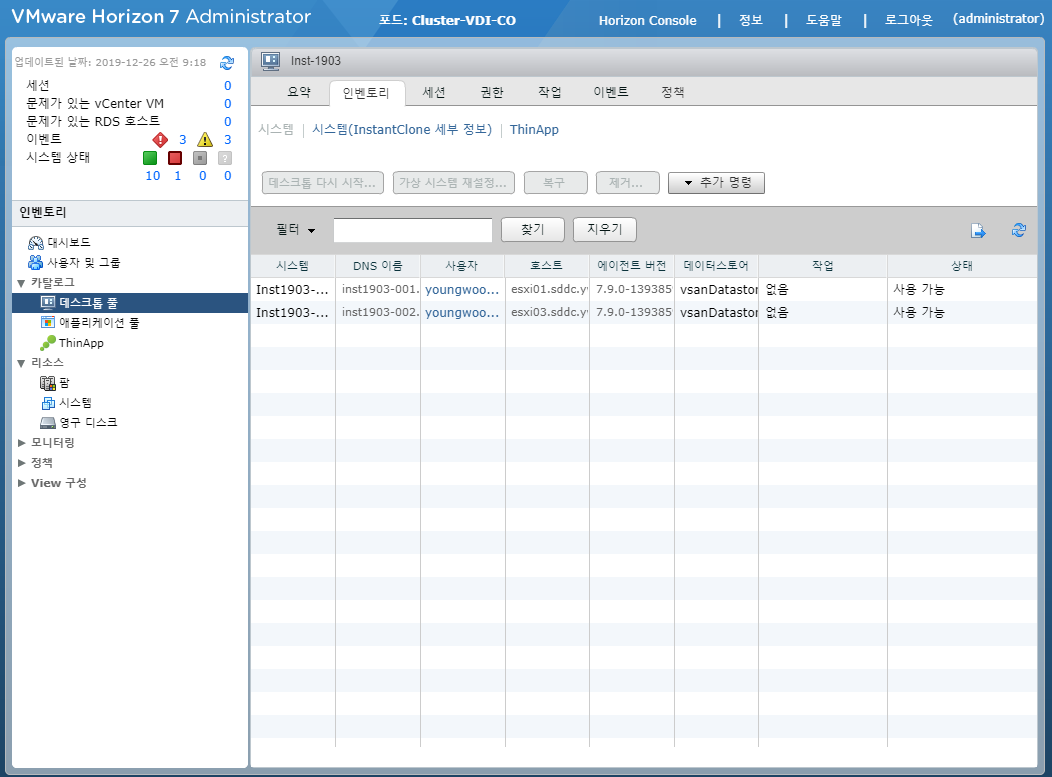This screenshot has height=777, width=1052.
Task: Click the red error events icon
Action: (160, 140)
